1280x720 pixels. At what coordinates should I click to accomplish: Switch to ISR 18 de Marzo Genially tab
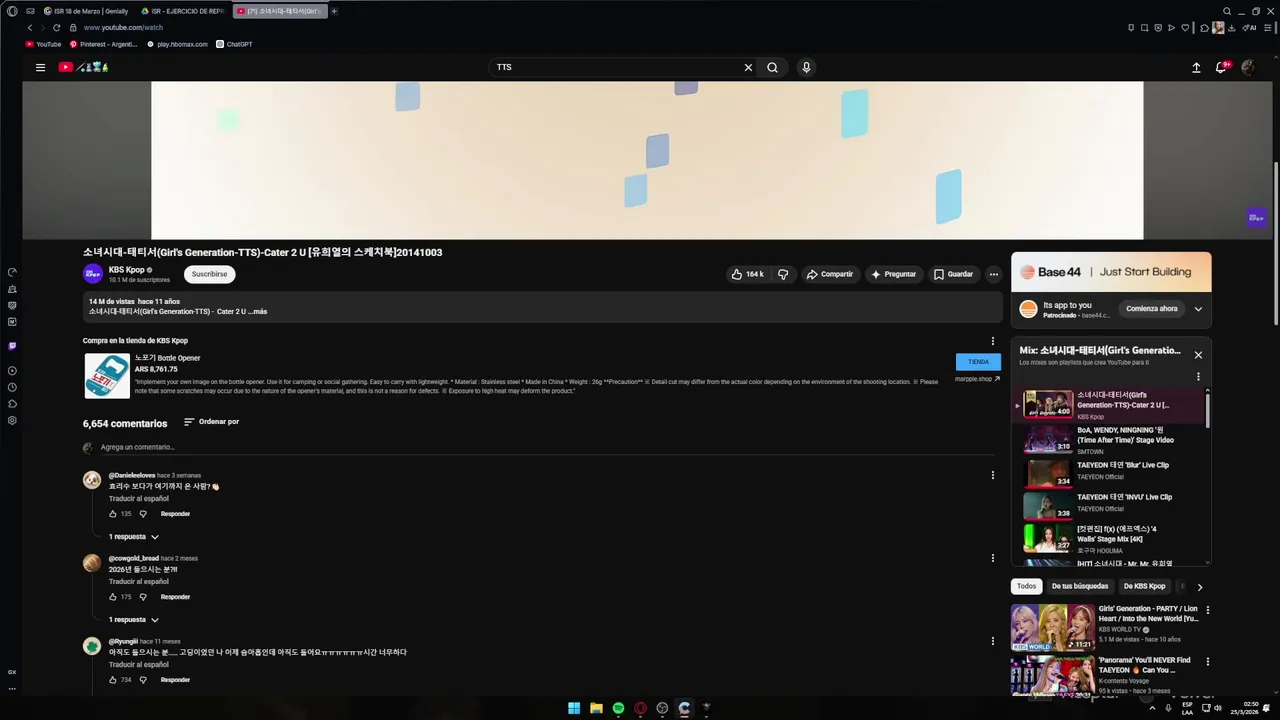point(85,11)
